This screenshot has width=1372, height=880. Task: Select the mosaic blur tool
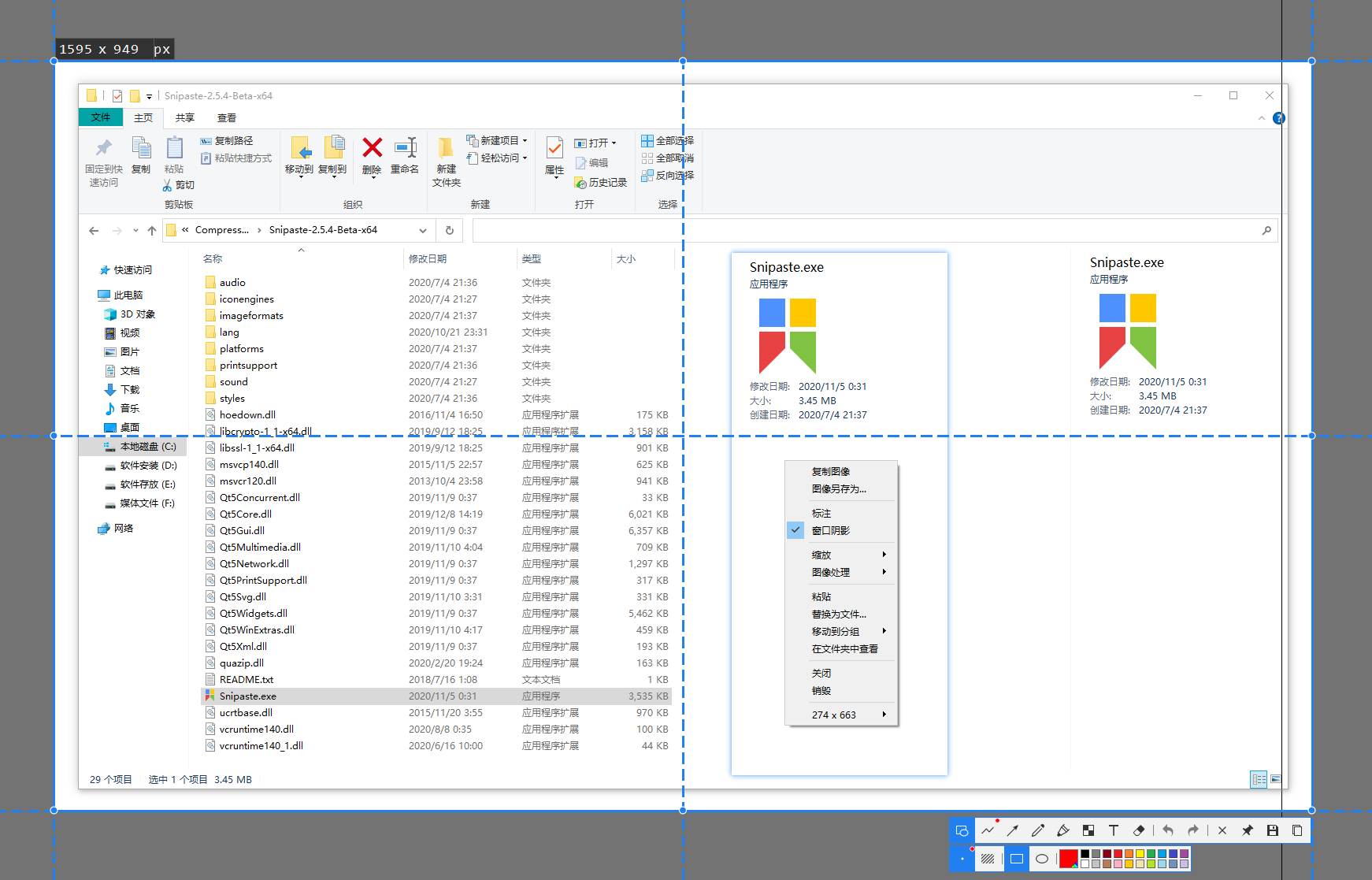(1088, 830)
